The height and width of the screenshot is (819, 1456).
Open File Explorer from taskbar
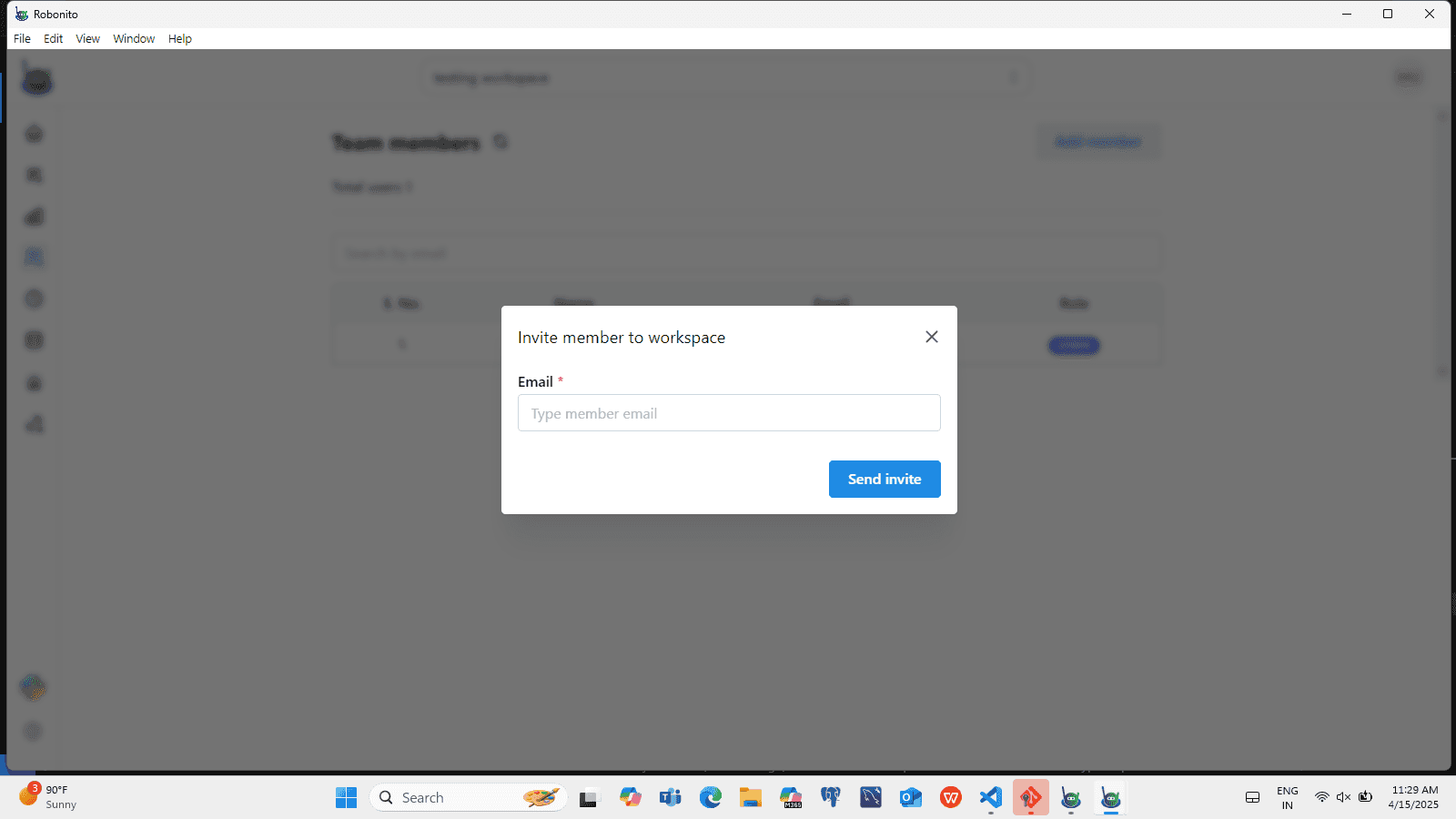pos(751,798)
